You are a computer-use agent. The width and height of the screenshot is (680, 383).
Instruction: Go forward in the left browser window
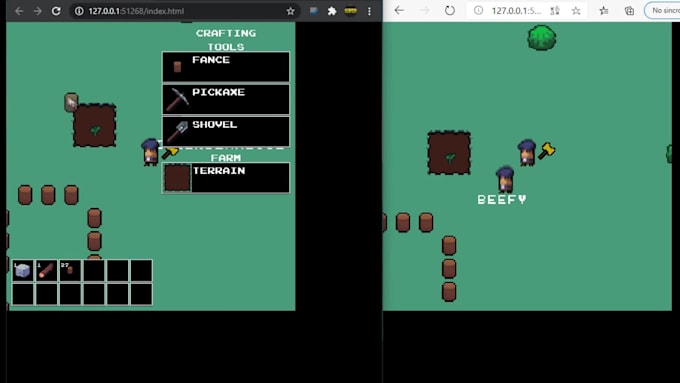coord(37,11)
